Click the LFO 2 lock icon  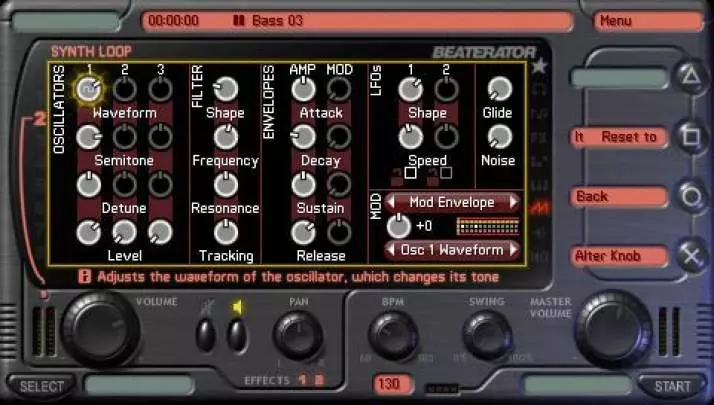(433, 178)
